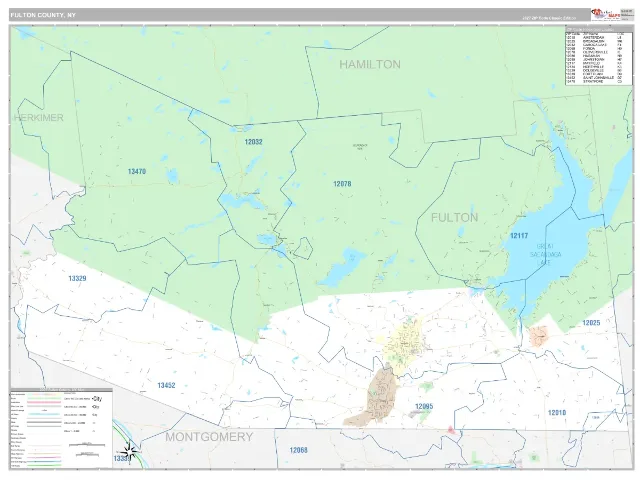
Task: Select ZIP code 12078 label
Action: (342, 184)
